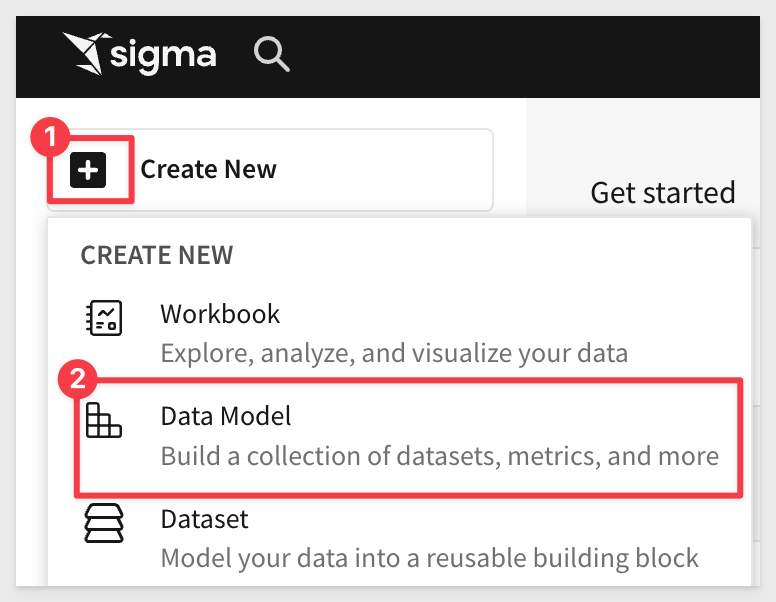Select the Dataset stacked layers icon
This screenshot has height=602, width=776.
click(x=104, y=523)
